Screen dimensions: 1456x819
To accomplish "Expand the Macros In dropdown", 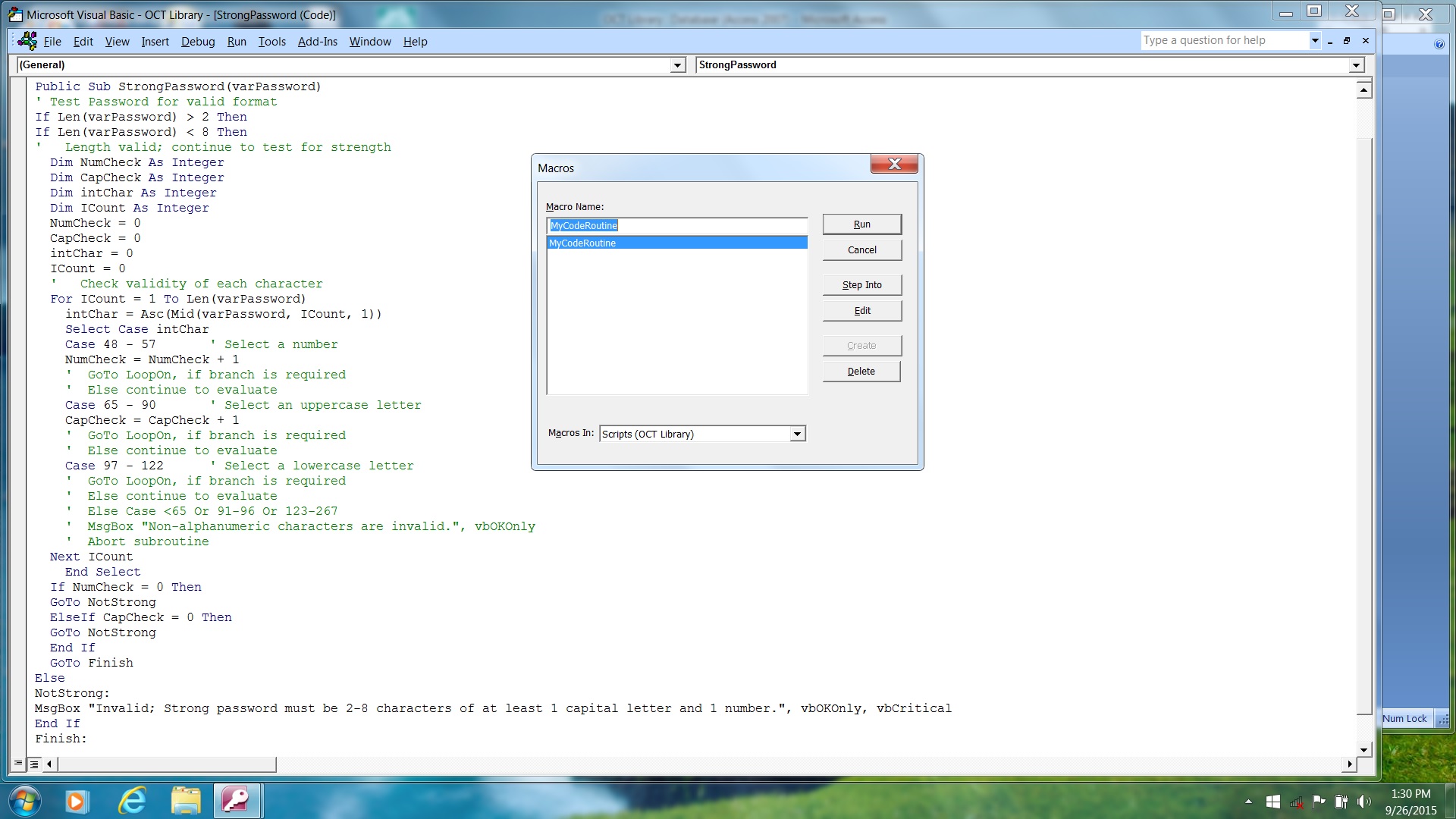I will tap(797, 434).
